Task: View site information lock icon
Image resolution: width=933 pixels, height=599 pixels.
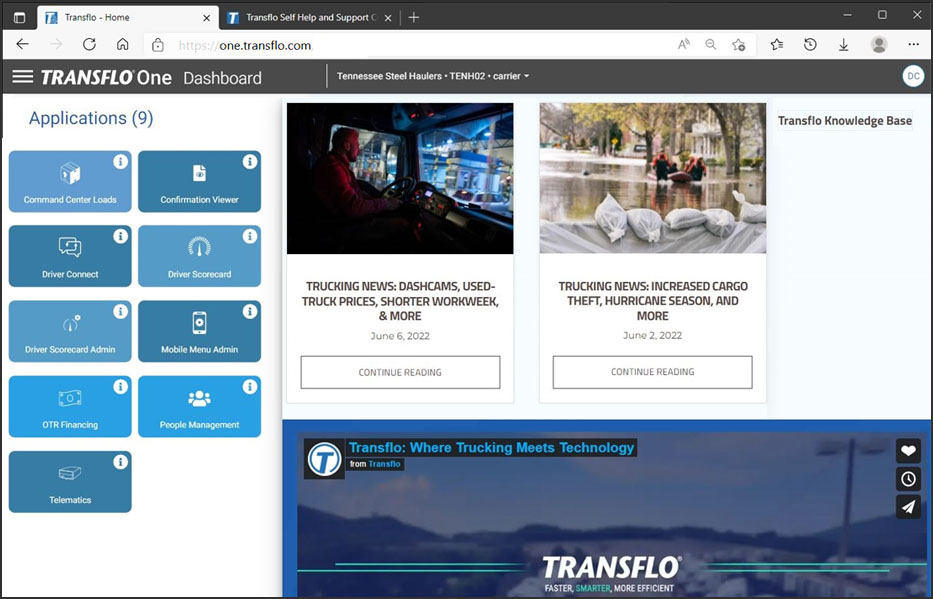Action: point(158,45)
